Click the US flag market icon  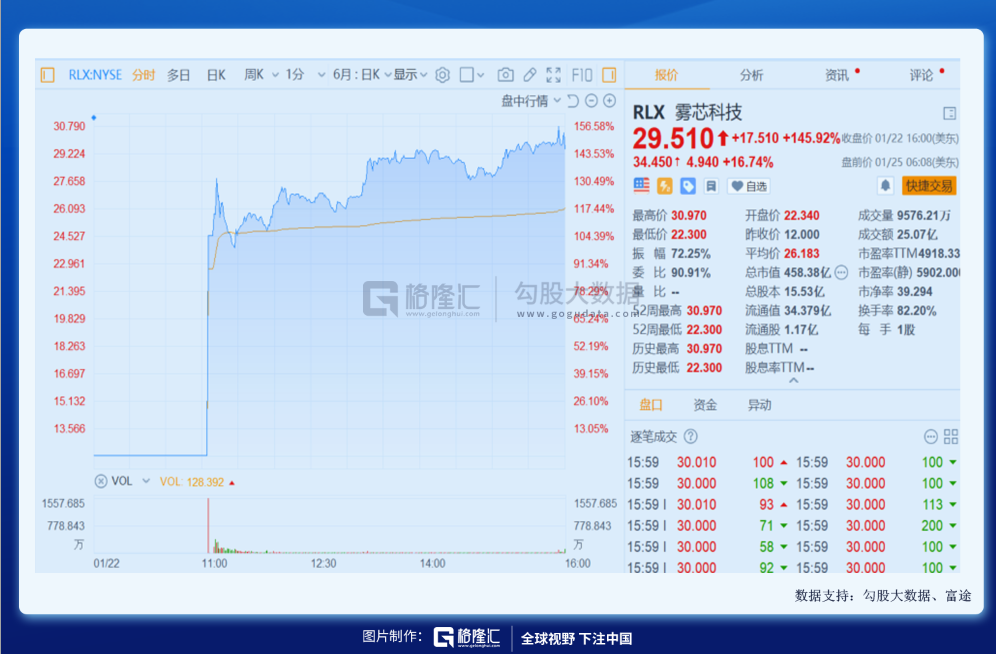click(x=642, y=185)
